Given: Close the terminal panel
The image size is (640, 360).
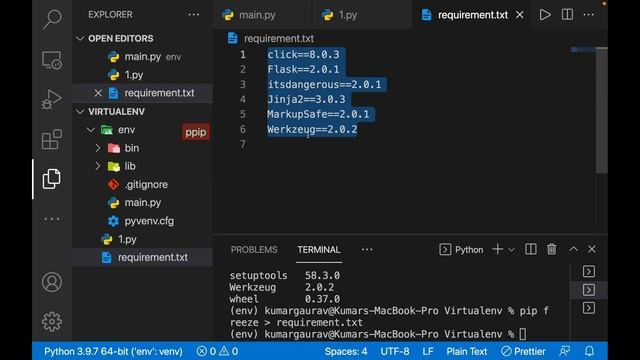Looking at the screenshot, I should (x=591, y=249).
